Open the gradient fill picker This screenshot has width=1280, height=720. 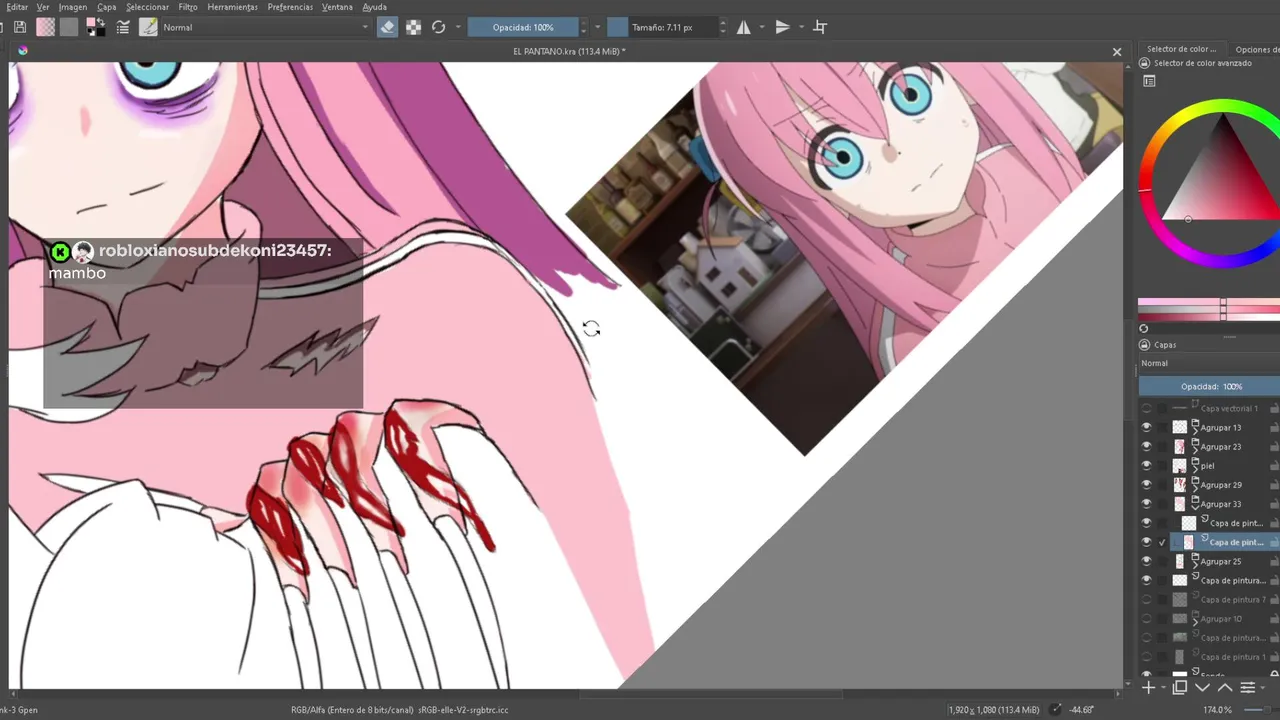pyautogui.click(x=46, y=27)
